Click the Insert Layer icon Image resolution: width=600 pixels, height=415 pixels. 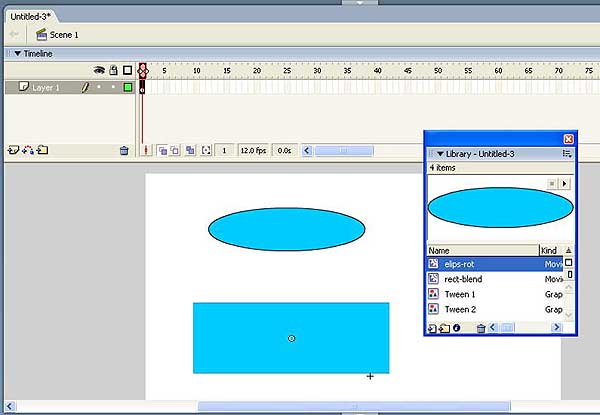point(12,150)
